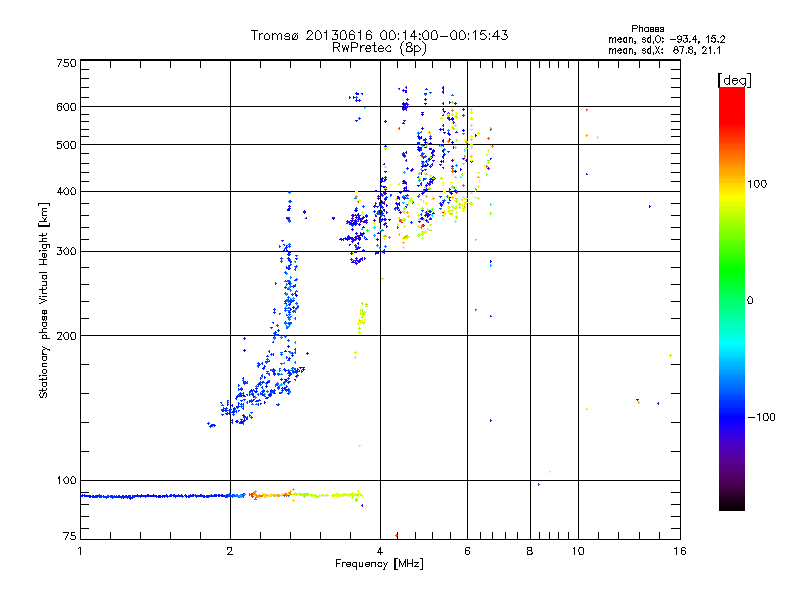Viewport: 800px width, 600px height.
Task: Click the colorbar label '0'
Action: tap(750, 300)
